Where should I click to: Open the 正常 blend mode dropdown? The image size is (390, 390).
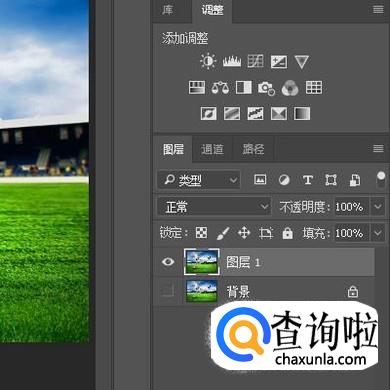pos(214,207)
